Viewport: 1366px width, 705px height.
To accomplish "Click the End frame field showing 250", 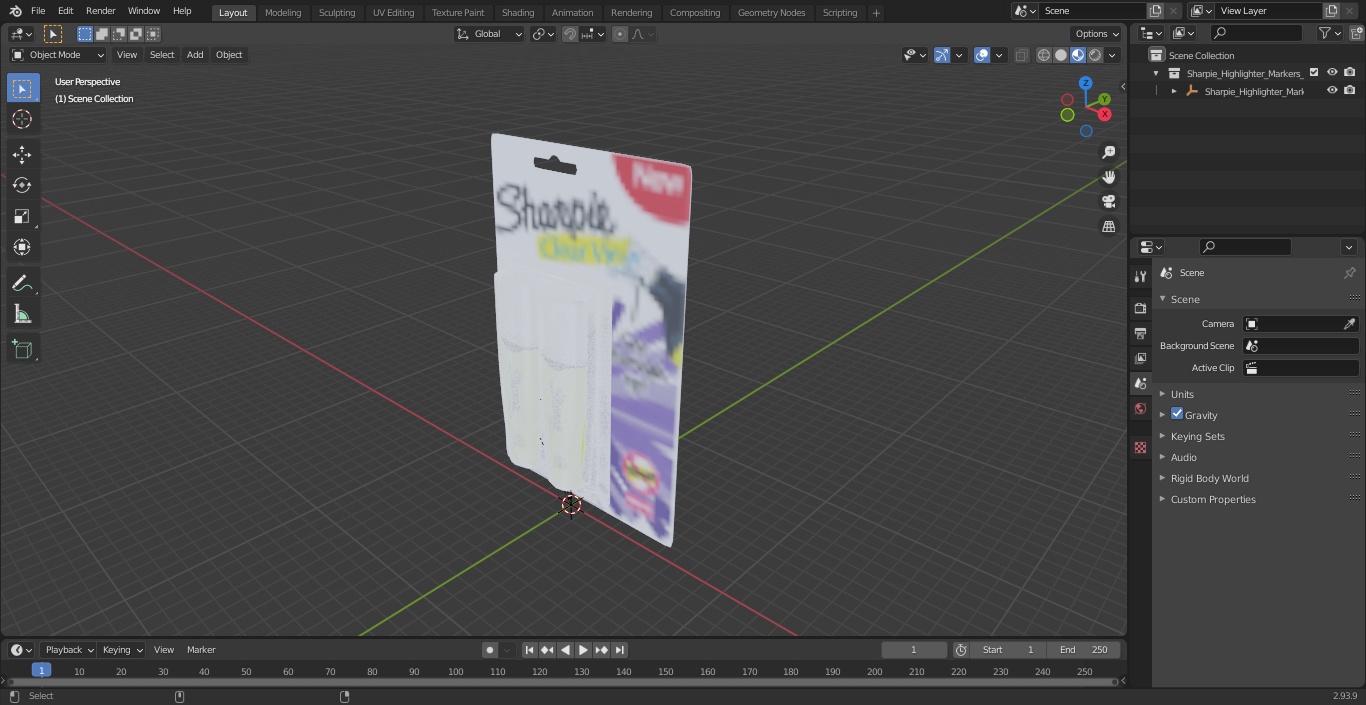I will (x=1084, y=650).
